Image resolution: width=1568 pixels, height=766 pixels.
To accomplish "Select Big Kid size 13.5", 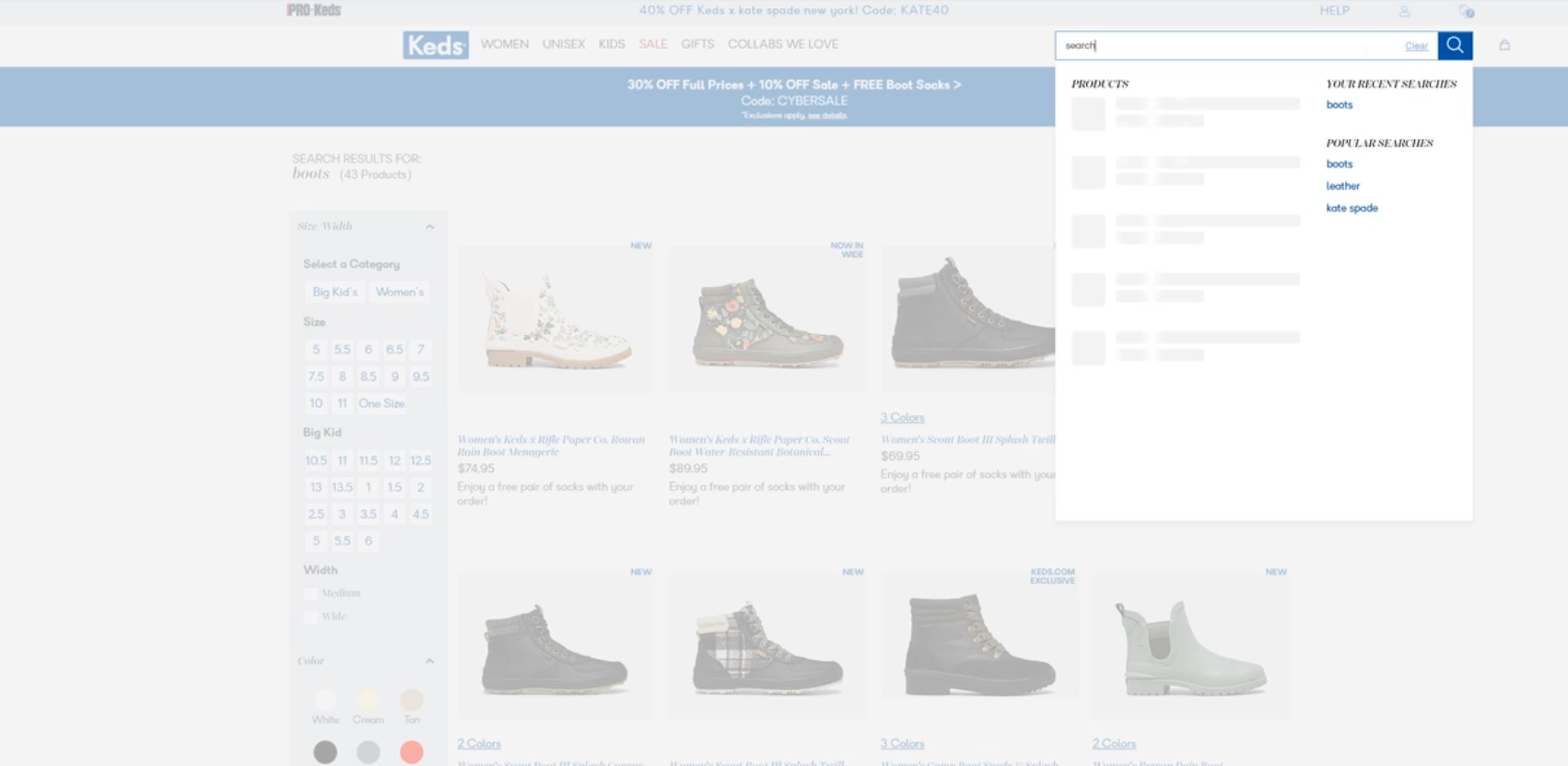I will click(343, 487).
